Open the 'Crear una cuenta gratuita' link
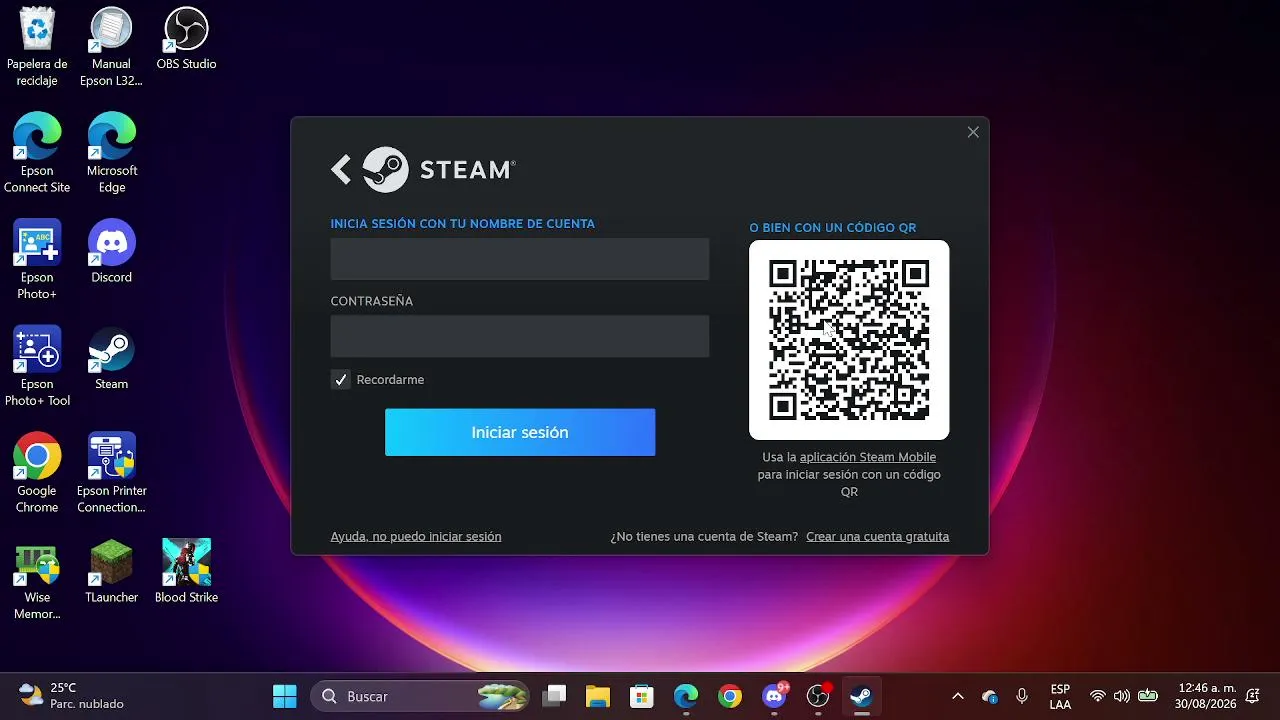This screenshot has height=720, width=1280. [878, 537]
